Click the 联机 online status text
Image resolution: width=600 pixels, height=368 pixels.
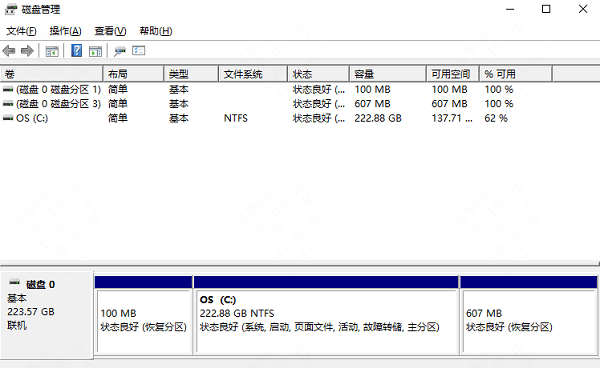point(17,326)
